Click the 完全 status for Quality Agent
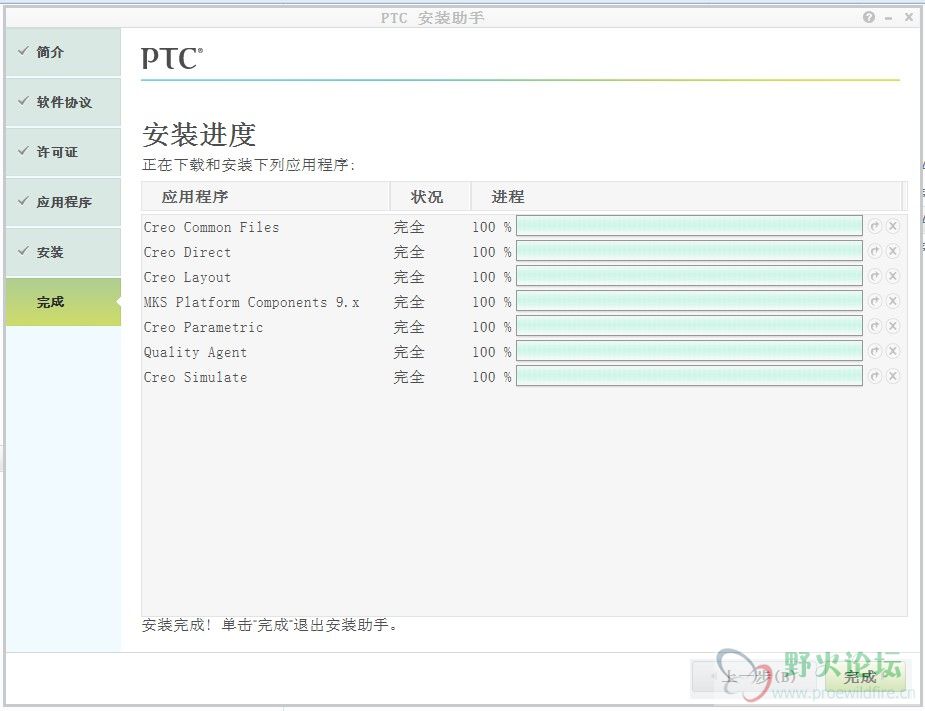 click(x=409, y=352)
